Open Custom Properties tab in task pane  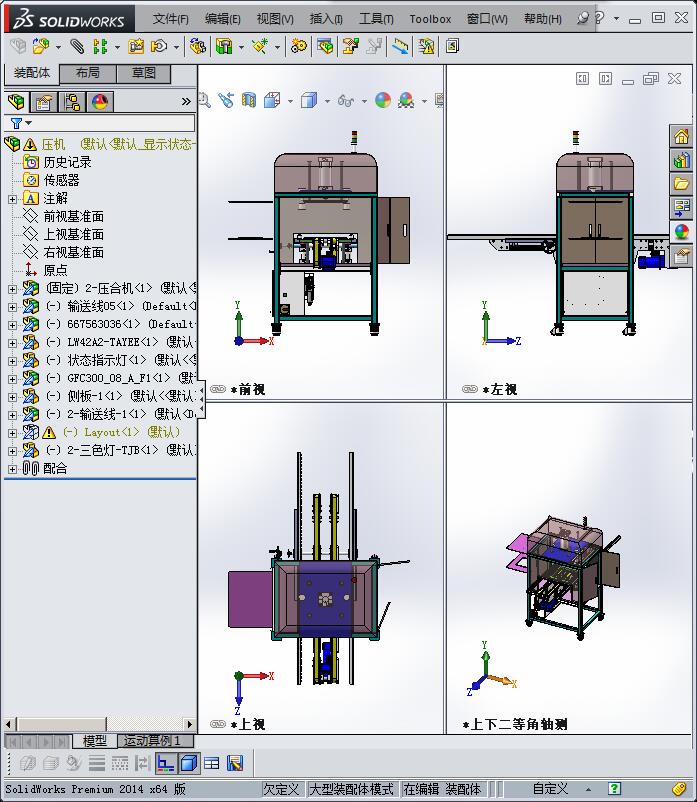click(x=681, y=255)
